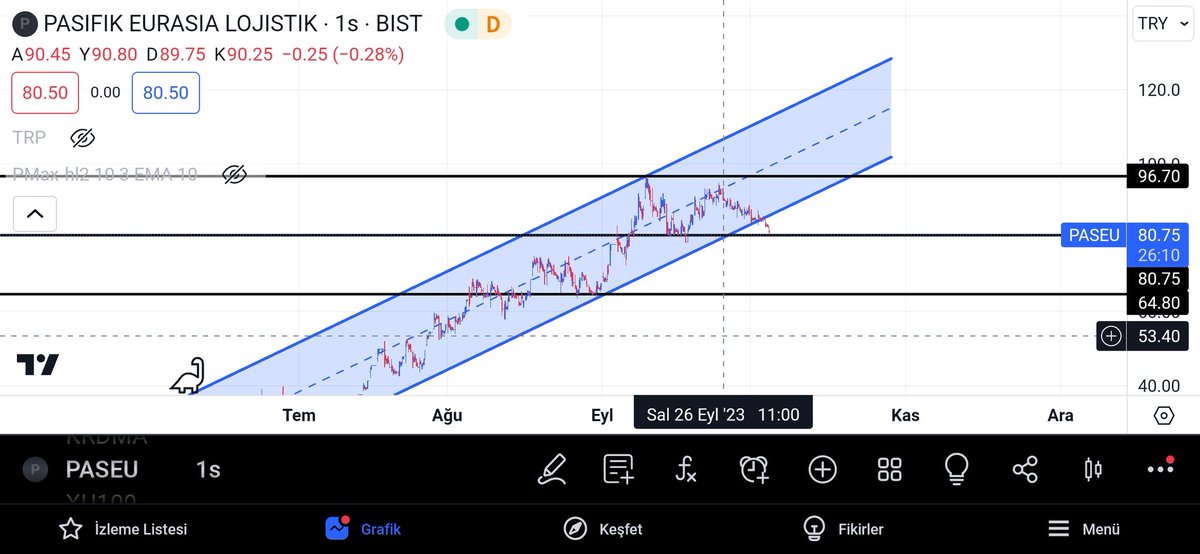Click the 0.00 spread value
The height and width of the screenshot is (554, 1200).
pyautogui.click(x=105, y=92)
